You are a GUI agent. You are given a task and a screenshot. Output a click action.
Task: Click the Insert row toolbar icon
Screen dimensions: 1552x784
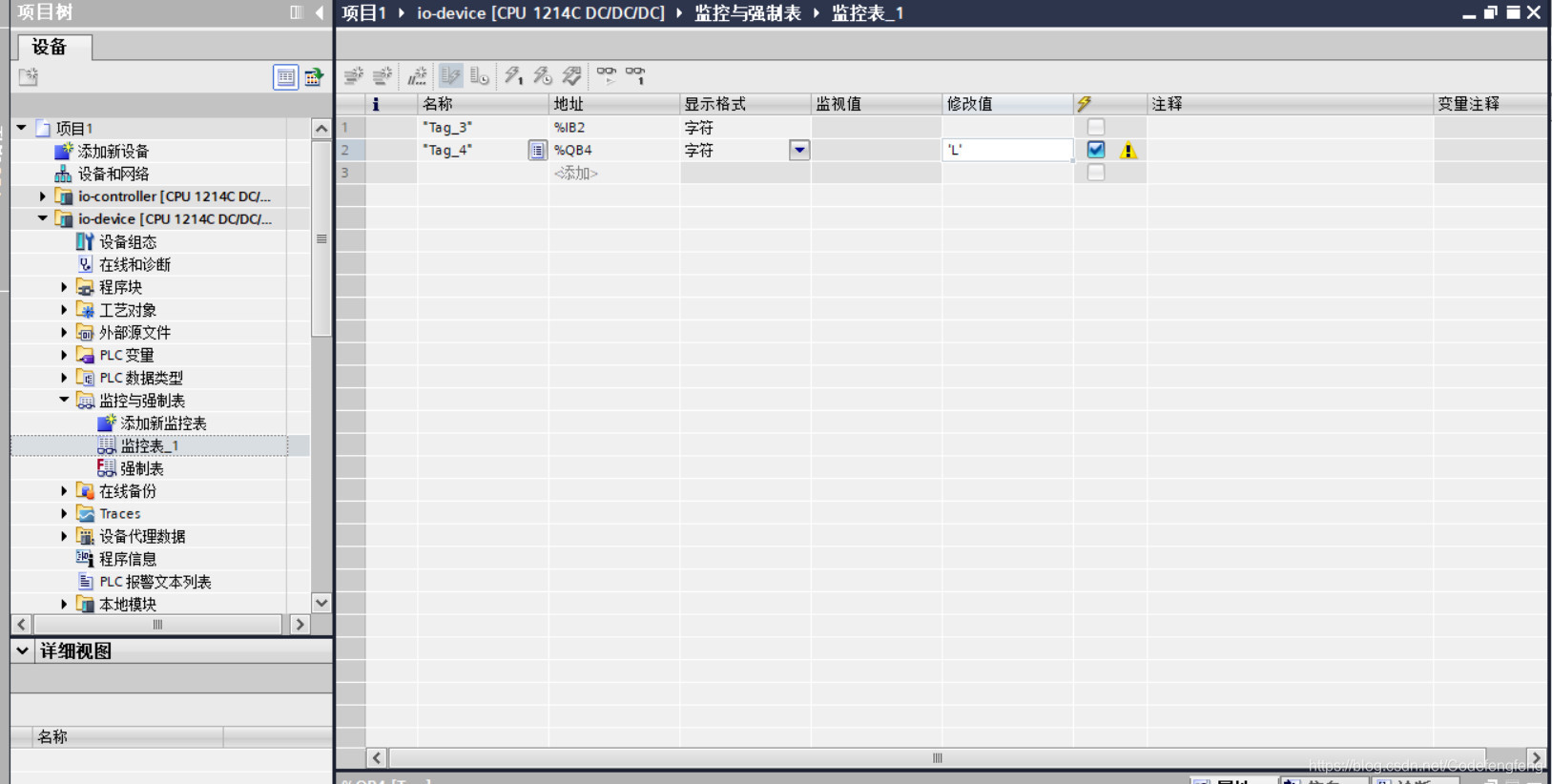(354, 75)
